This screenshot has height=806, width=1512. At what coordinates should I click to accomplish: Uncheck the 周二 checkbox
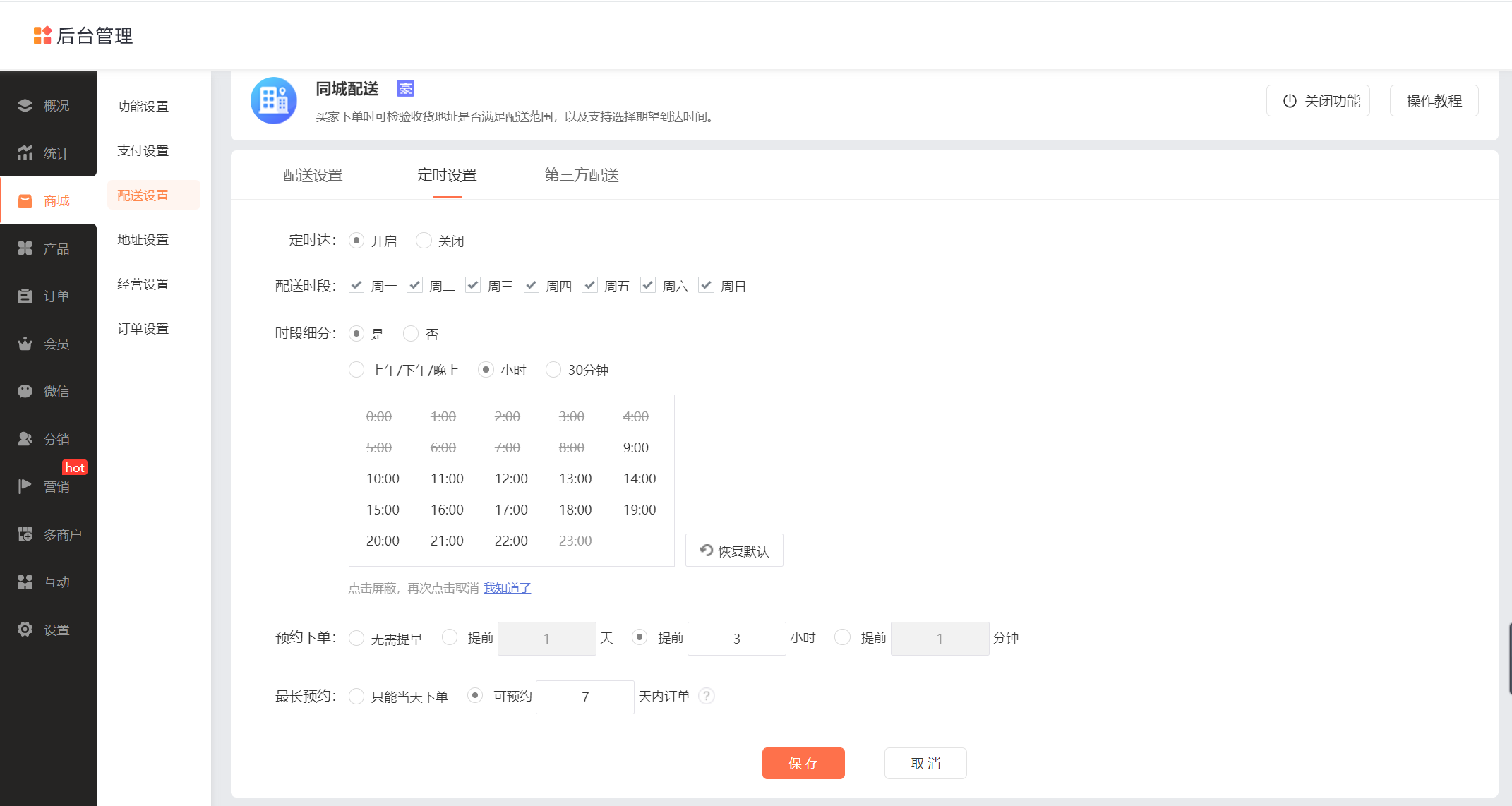(414, 285)
